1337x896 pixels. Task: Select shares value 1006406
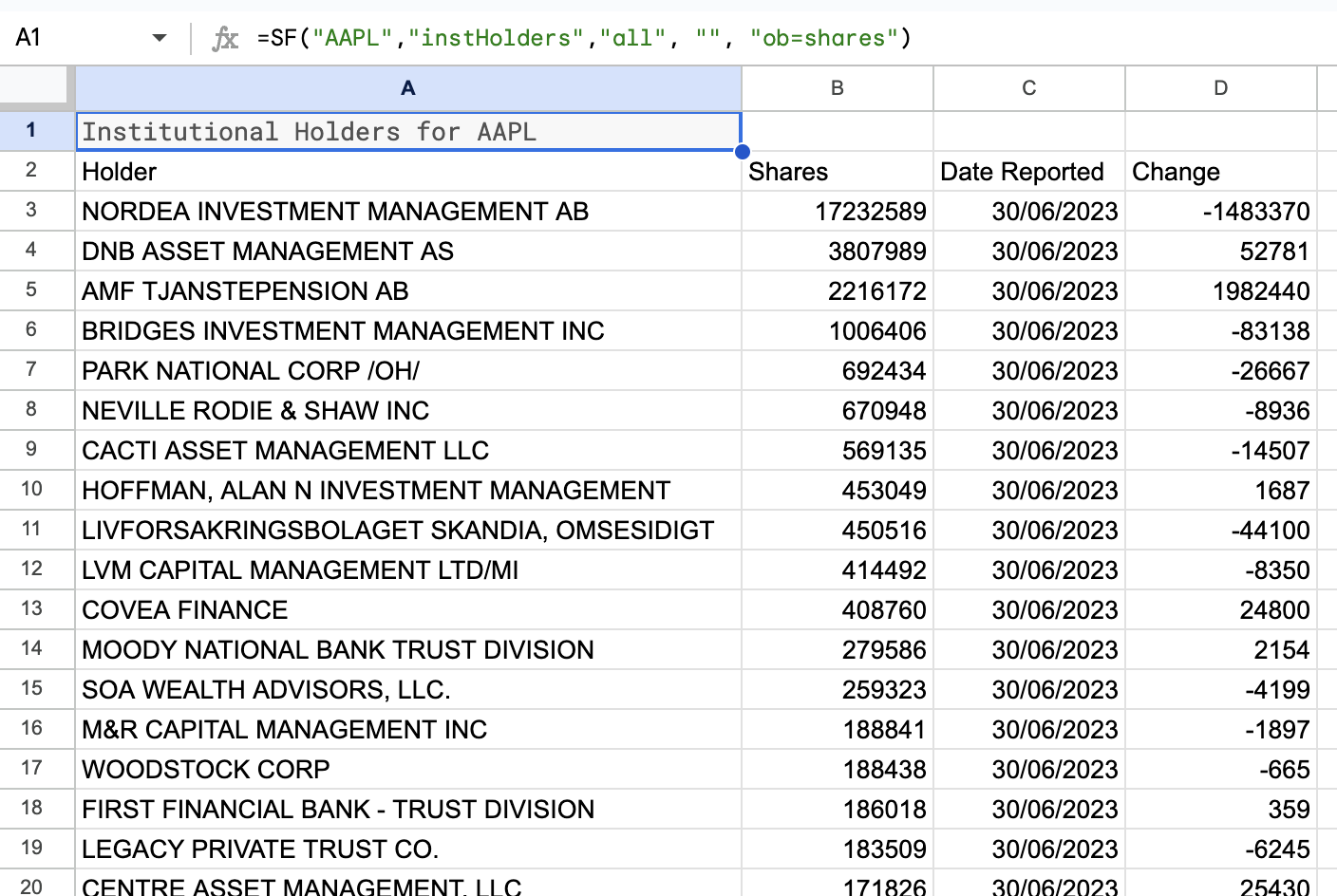click(x=838, y=331)
